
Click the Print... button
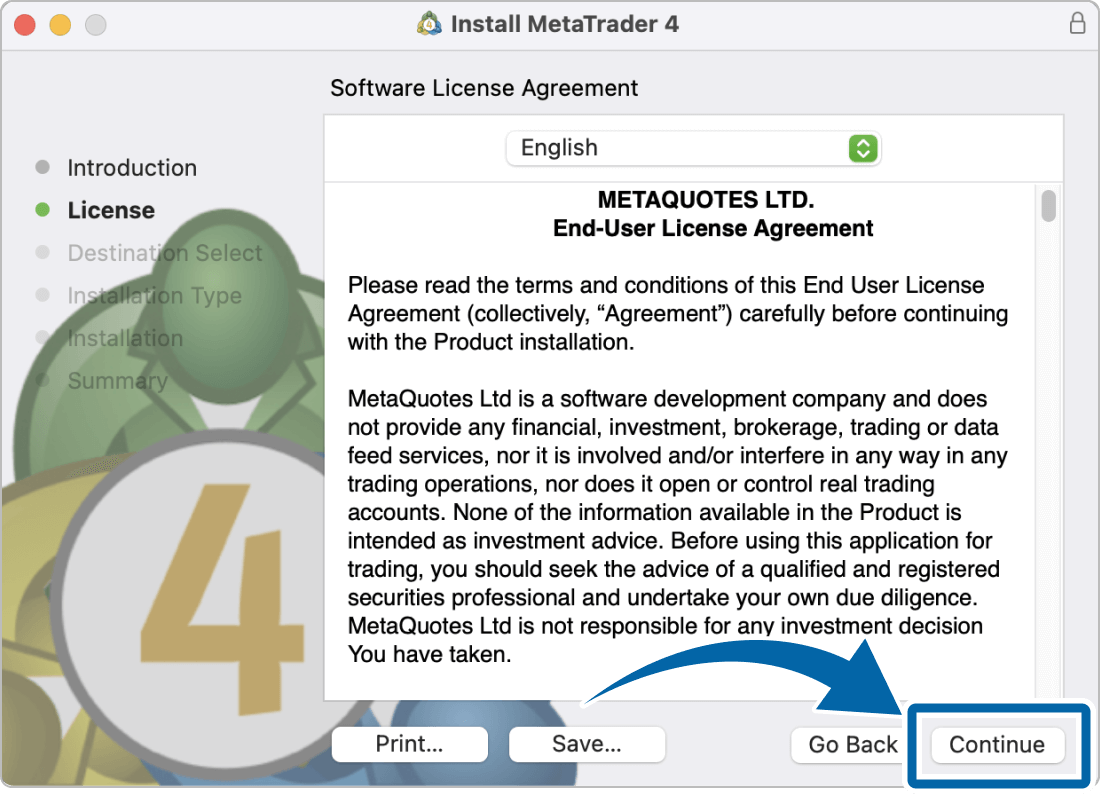click(410, 744)
